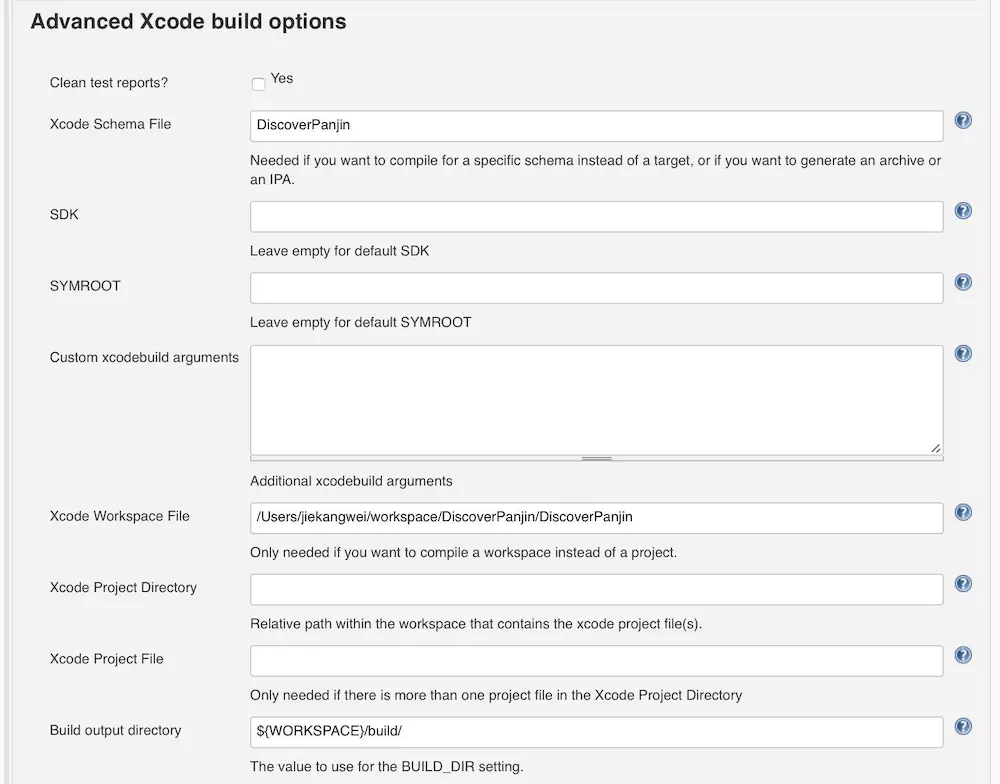Show help for Custom xcodebuild arguments
This screenshot has height=784, width=1000.
(963, 353)
